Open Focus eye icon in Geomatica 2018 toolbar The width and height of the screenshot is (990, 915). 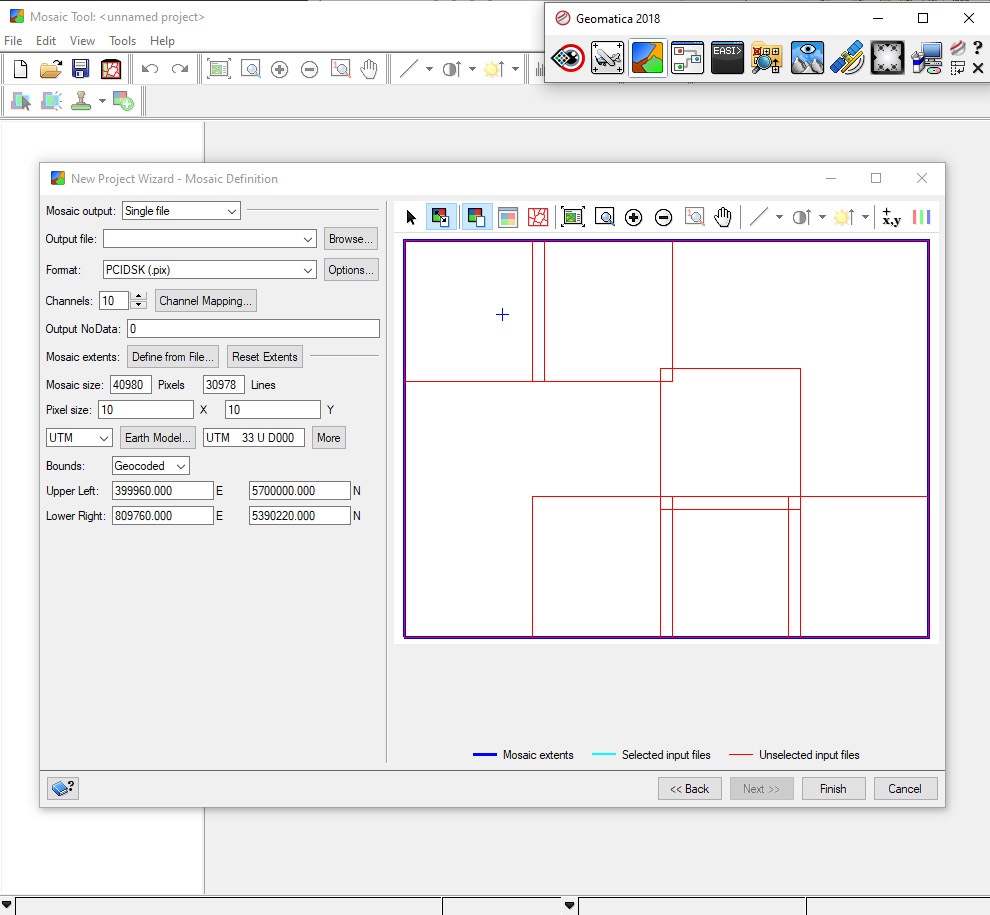[x=568, y=58]
